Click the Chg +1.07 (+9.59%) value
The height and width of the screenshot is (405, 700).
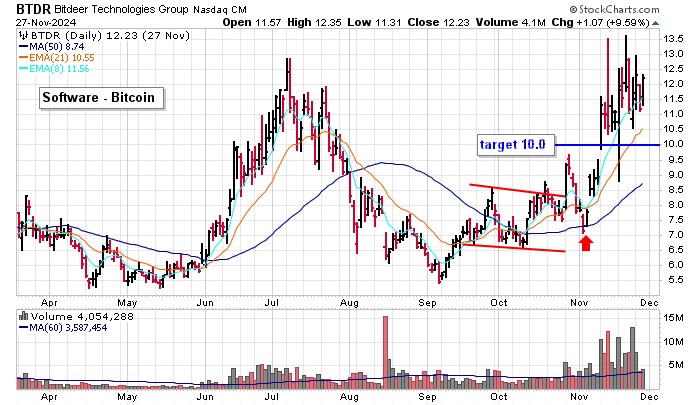tap(600, 22)
